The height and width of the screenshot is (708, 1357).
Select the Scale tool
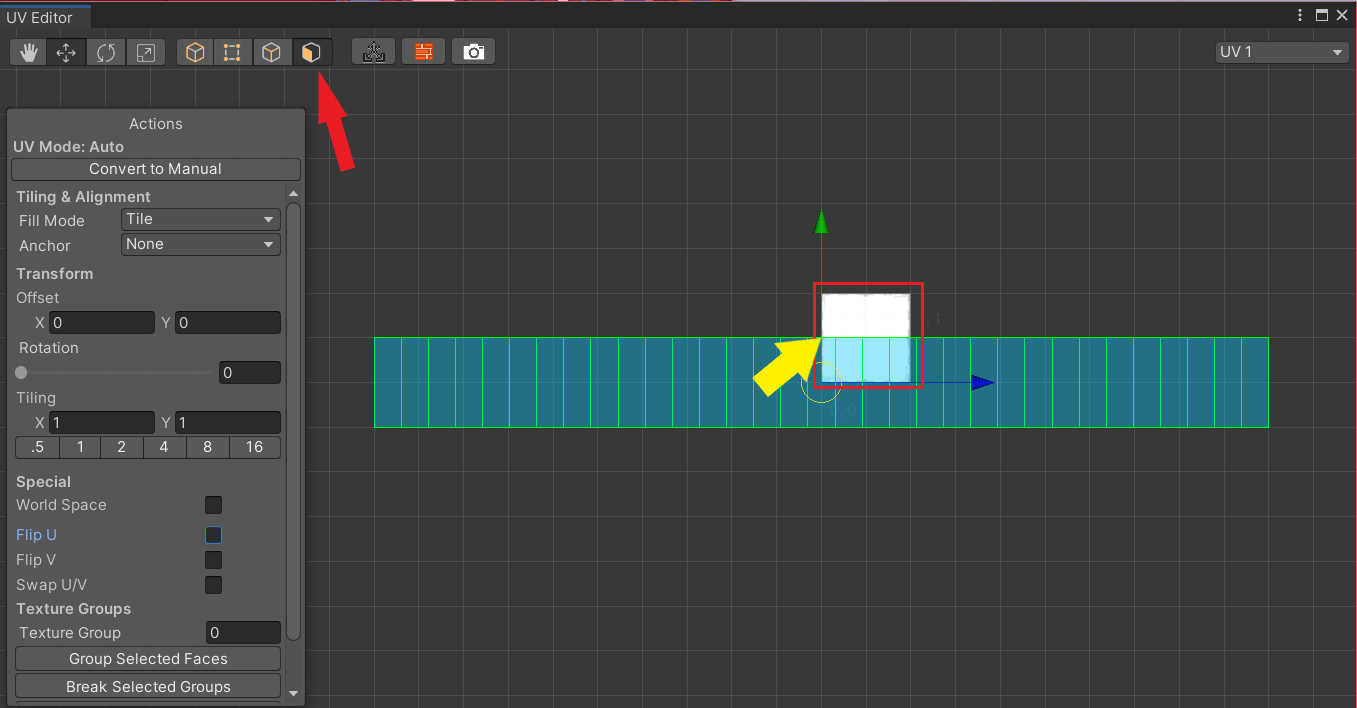145,51
